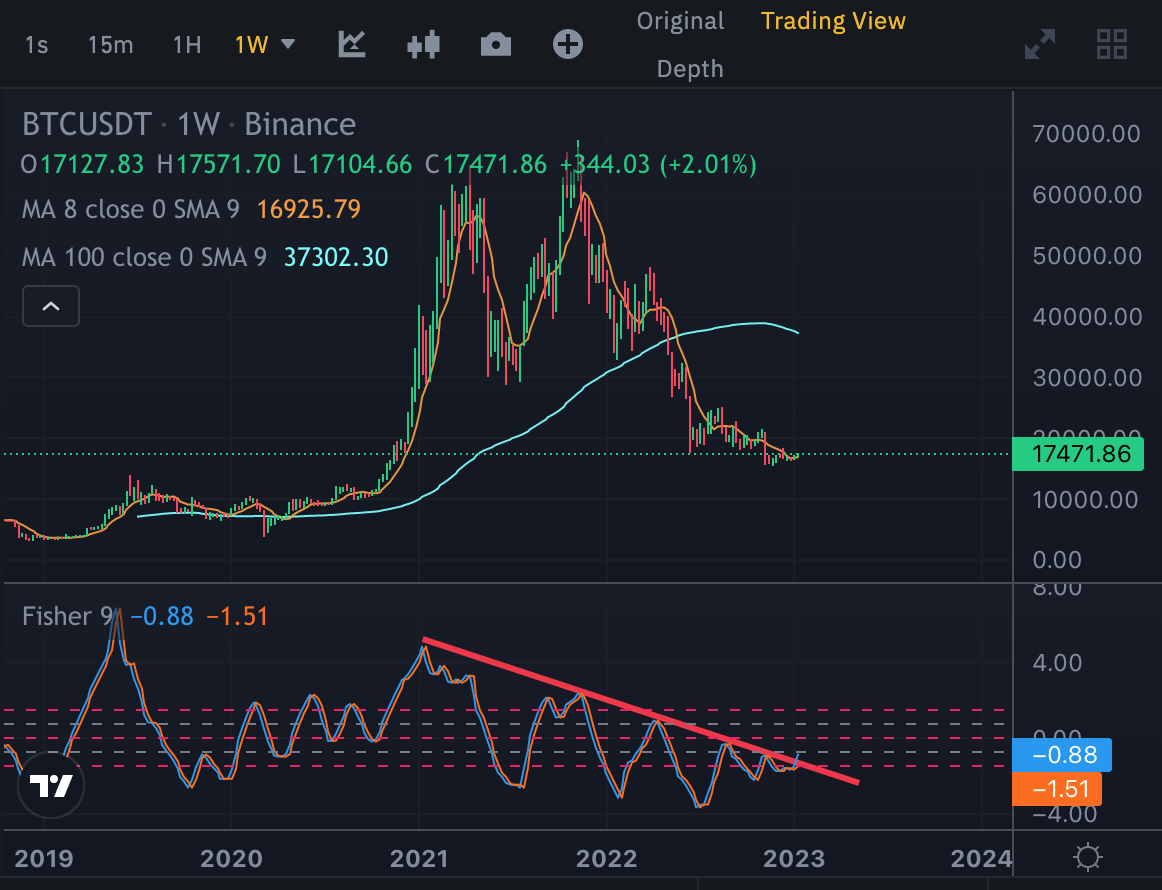The height and width of the screenshot is (890, 1162).
Task: Click the 50000.00 price axis label
Action: pos(1087,256)
